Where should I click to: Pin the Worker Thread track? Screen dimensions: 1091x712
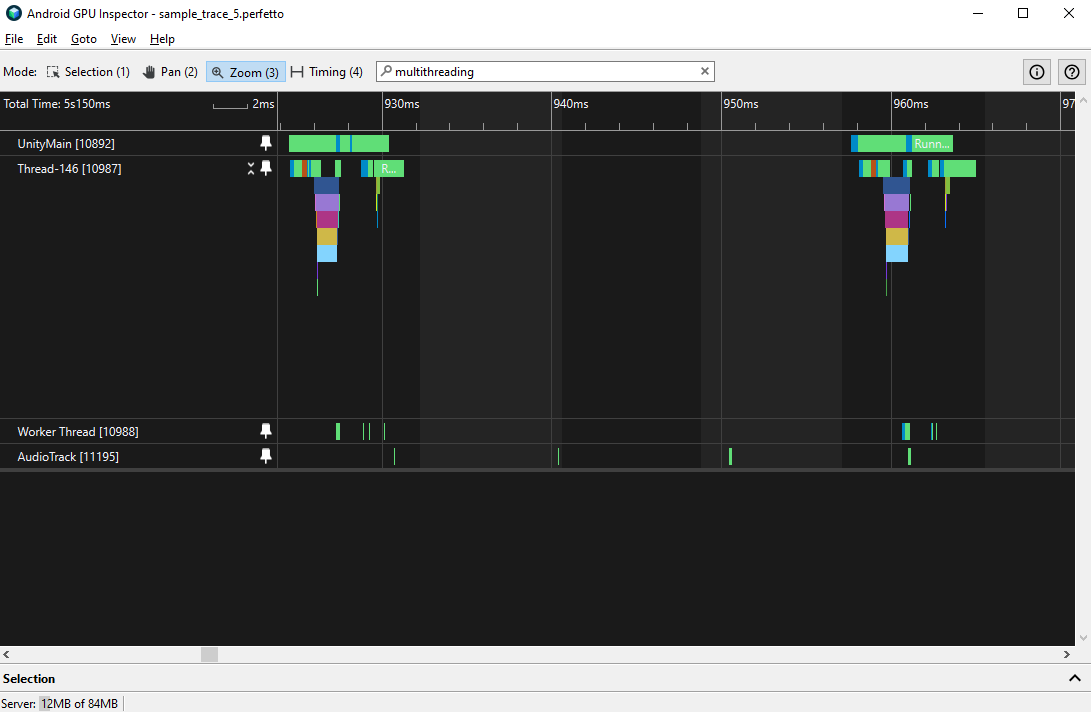(x=266, y=431)
